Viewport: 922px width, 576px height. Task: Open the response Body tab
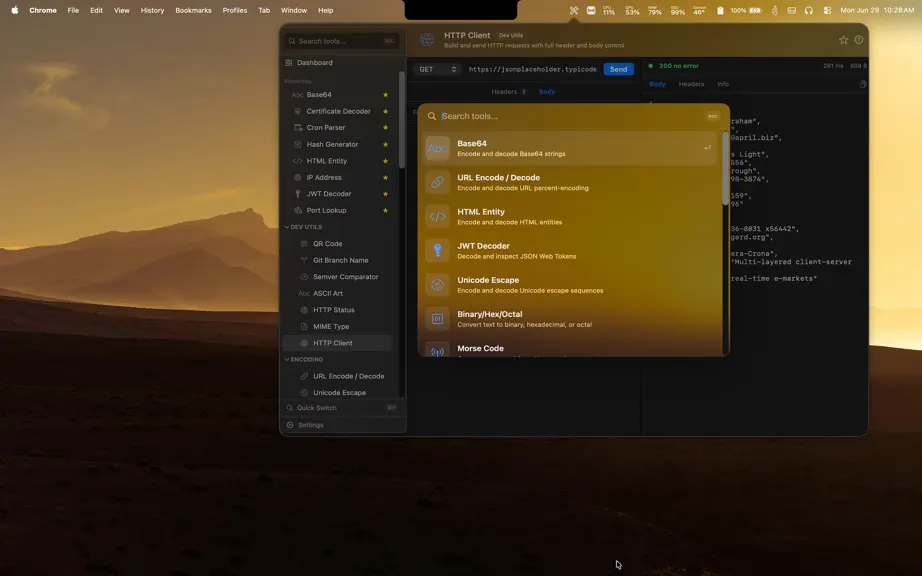click(x=657, y=84)
